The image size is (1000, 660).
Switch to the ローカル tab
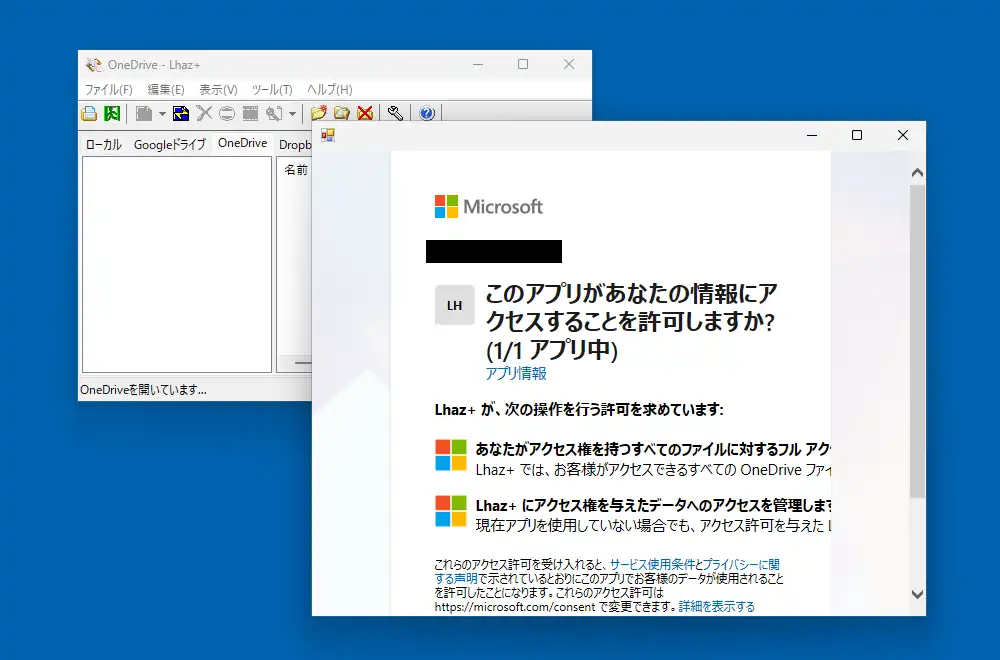(x=103, y=144)
